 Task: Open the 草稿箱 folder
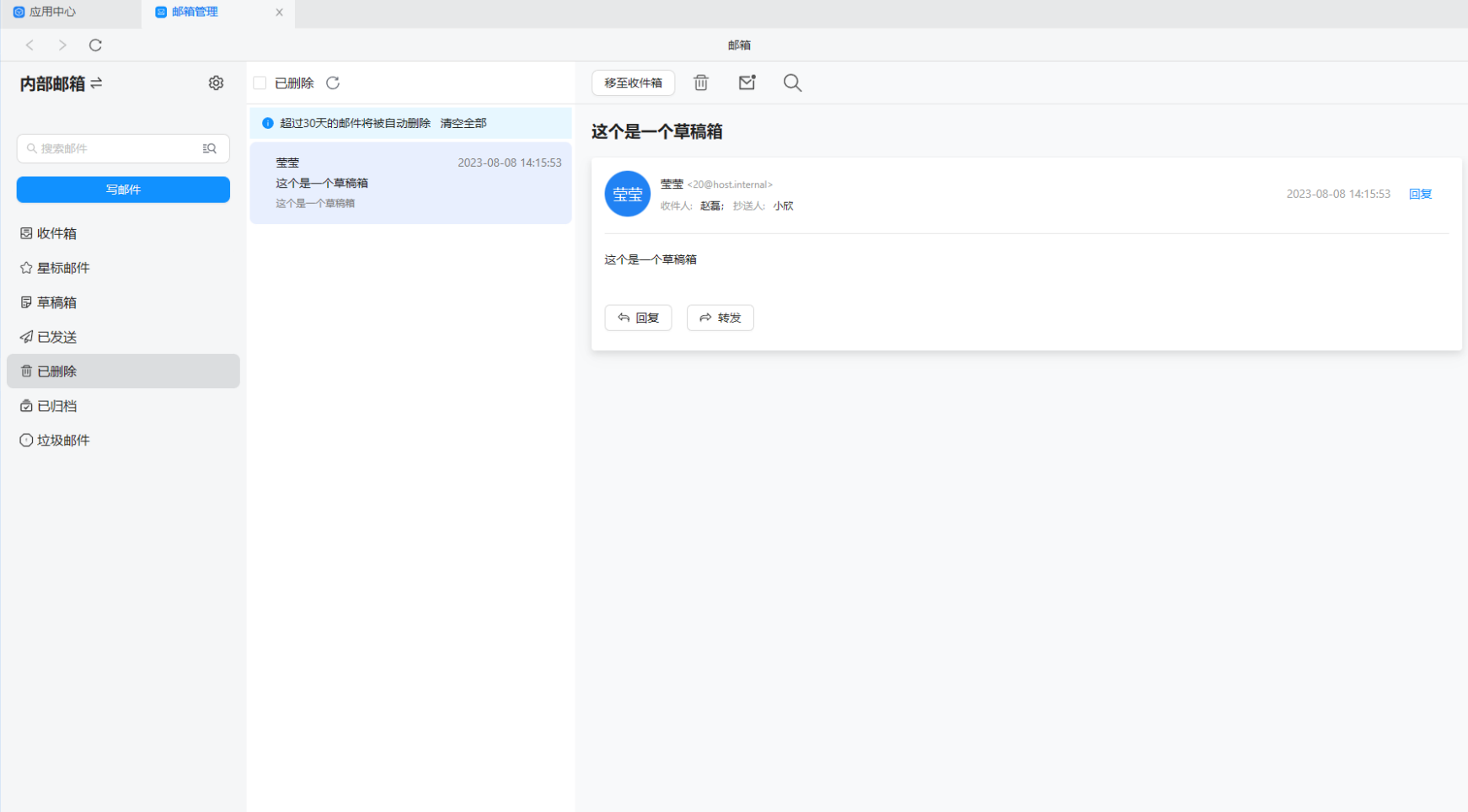tap(56, 302)
